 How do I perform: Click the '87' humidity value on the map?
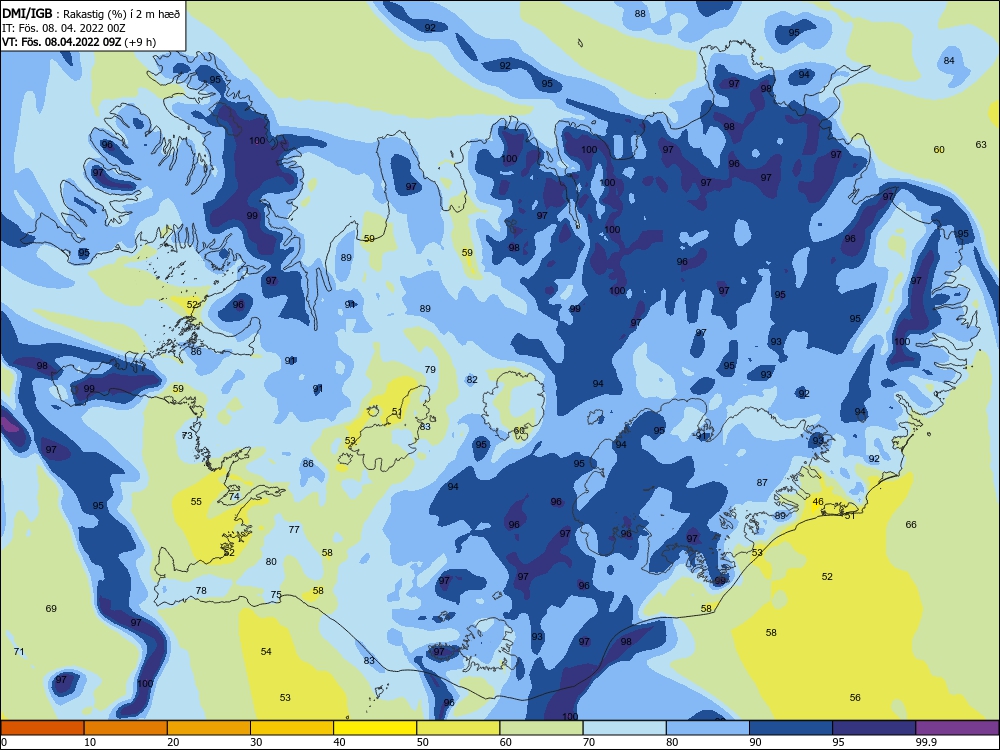click(x=762, y=482)
